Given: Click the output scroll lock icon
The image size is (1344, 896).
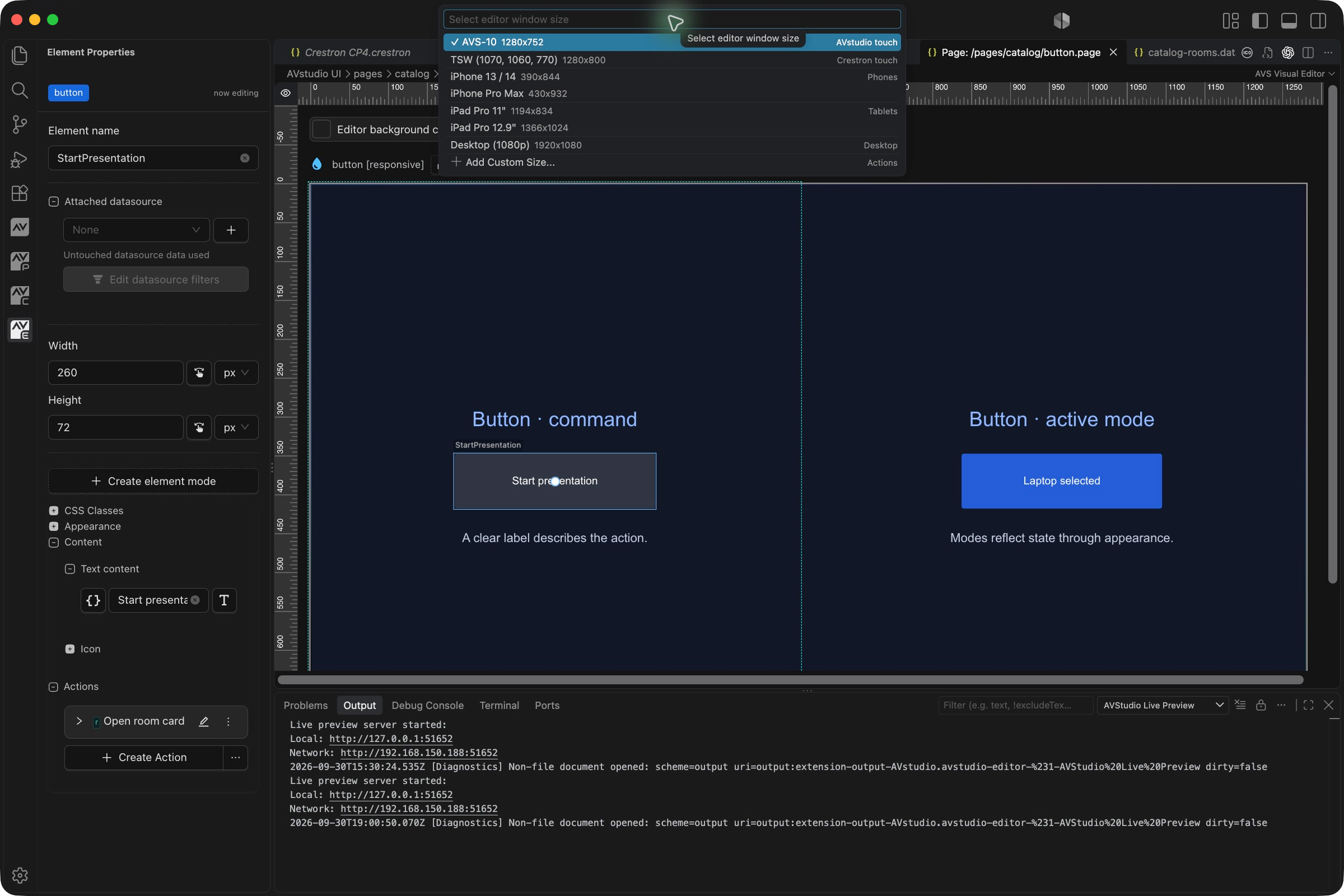Looking at the screenshot, I should click(1261, 704).
